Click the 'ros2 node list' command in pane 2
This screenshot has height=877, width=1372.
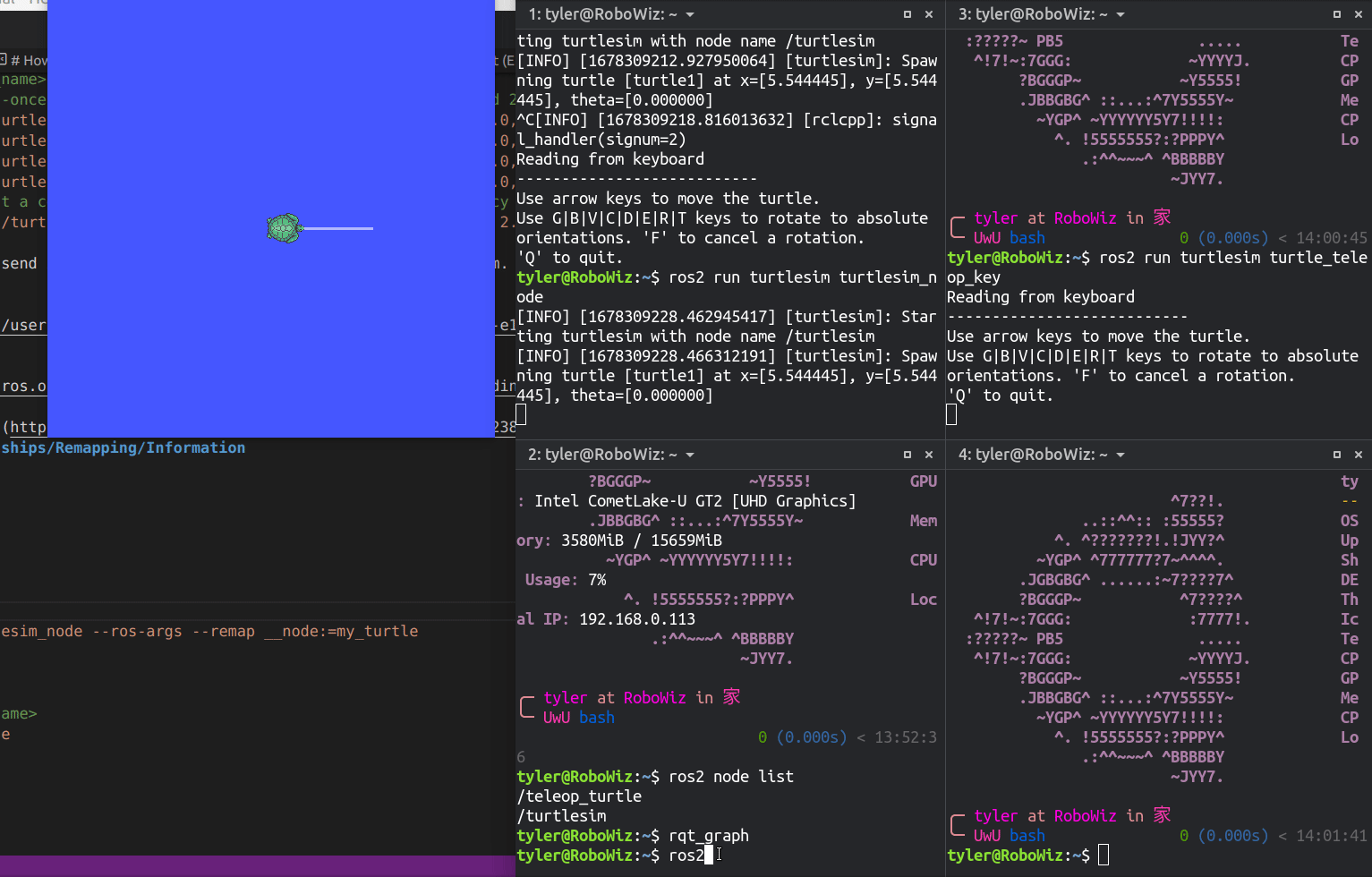coord(731,777)
